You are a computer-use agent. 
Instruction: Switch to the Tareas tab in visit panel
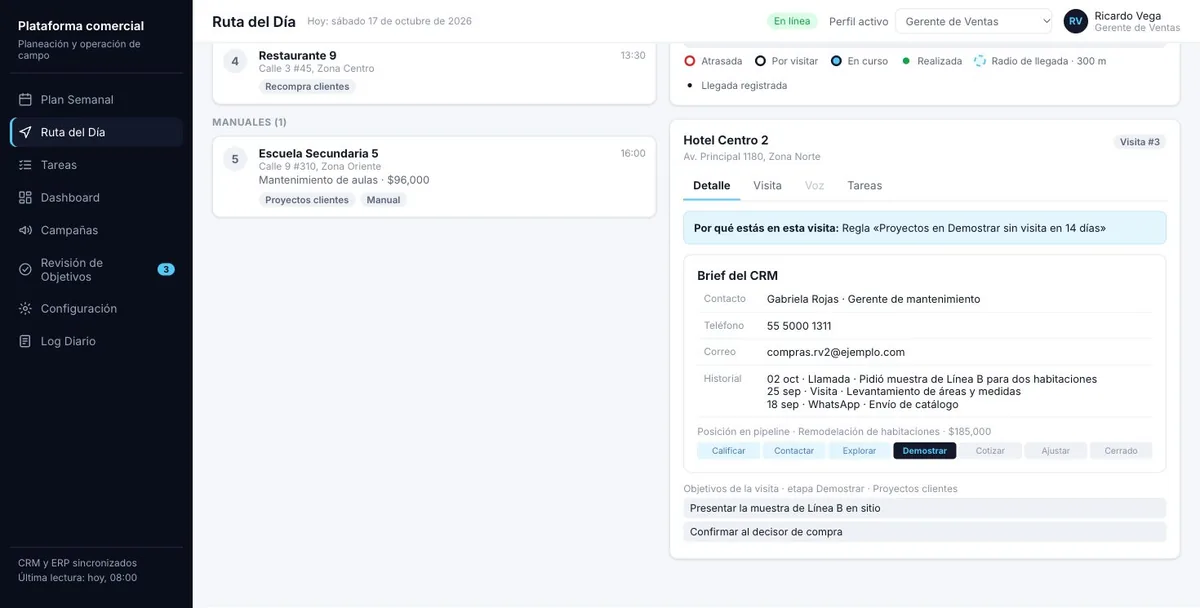865,186
